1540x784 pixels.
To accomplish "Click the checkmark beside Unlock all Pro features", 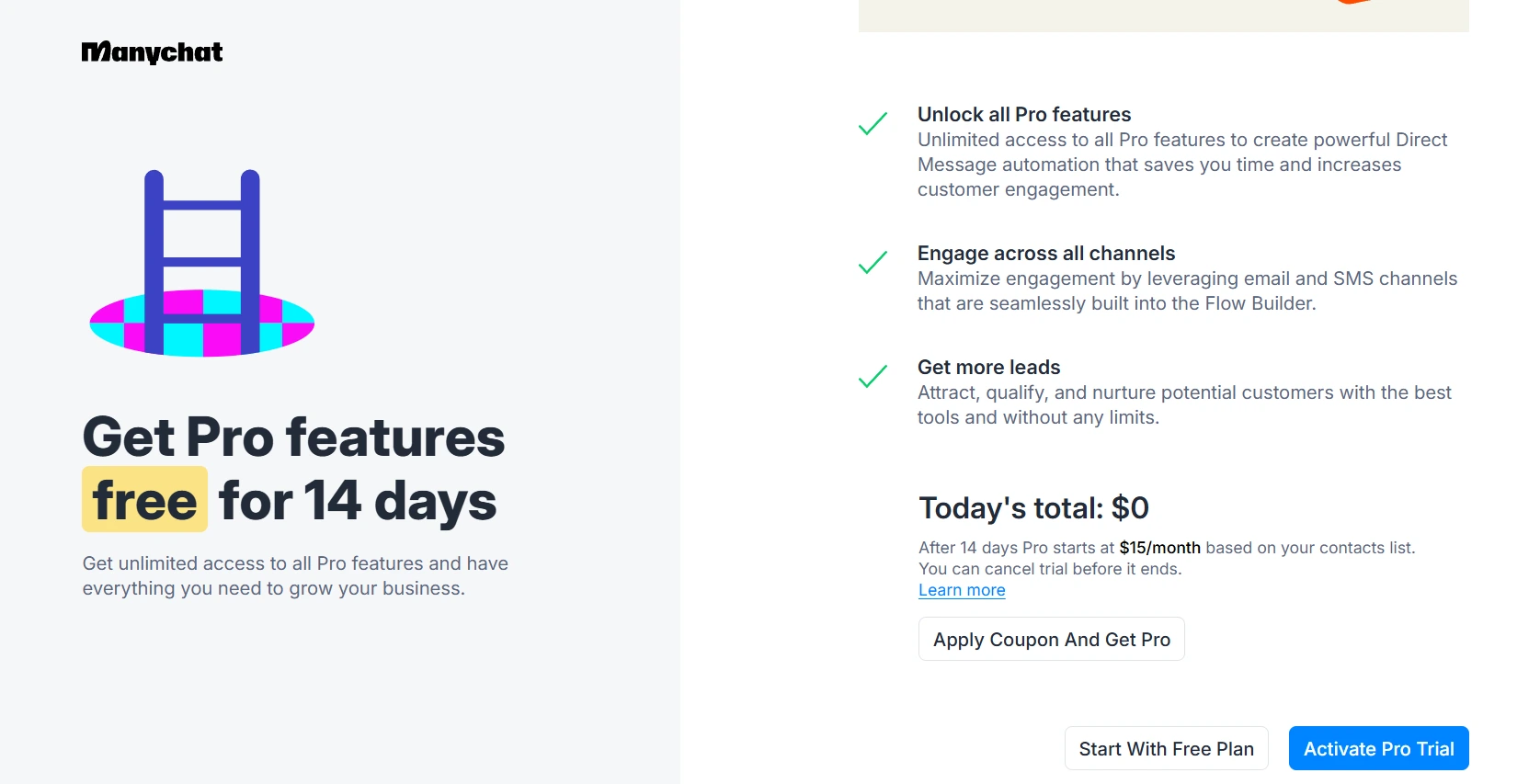I will tap(873, 124).
